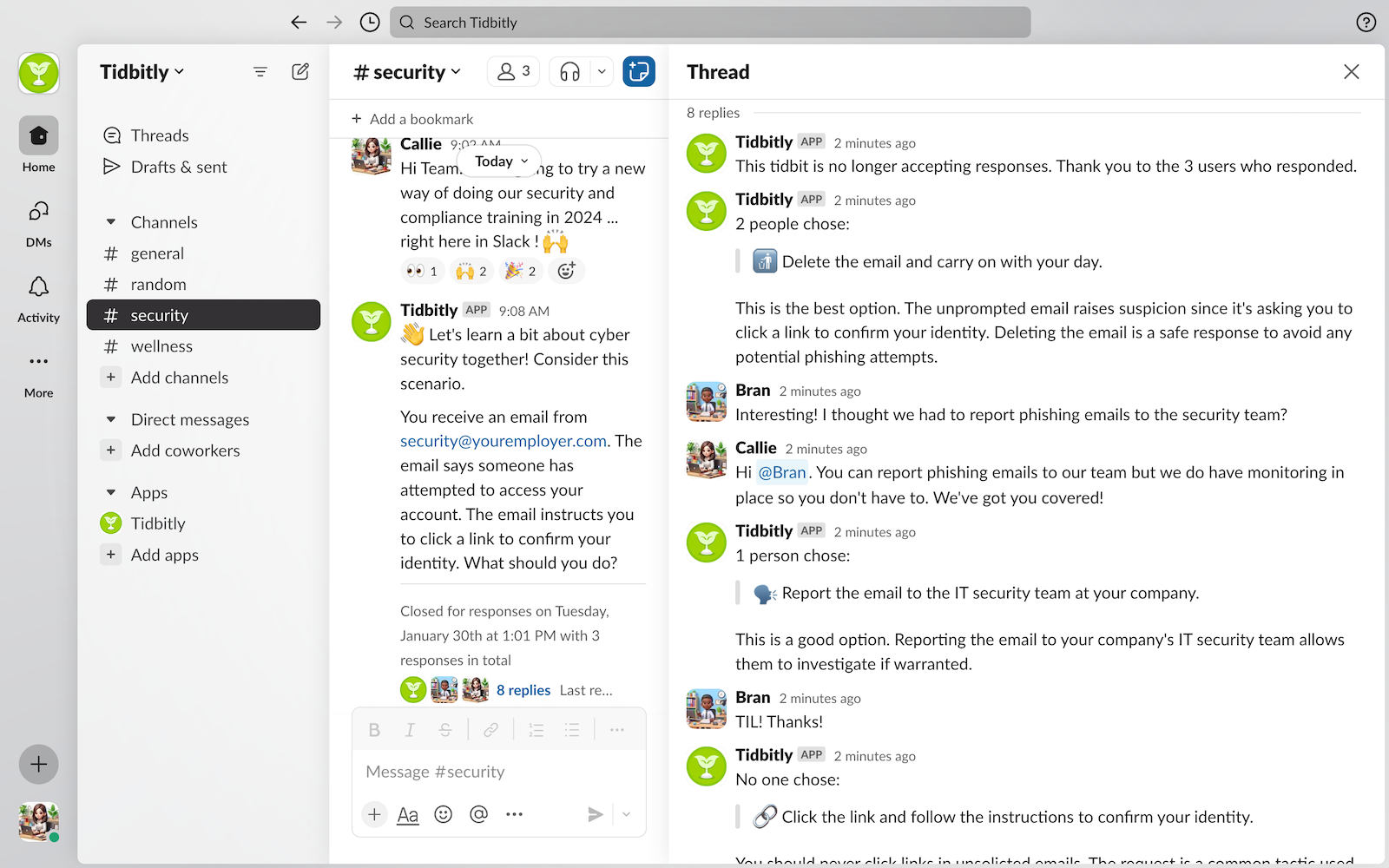
Task: Open the 8 replies thread link
Action: 523,690
